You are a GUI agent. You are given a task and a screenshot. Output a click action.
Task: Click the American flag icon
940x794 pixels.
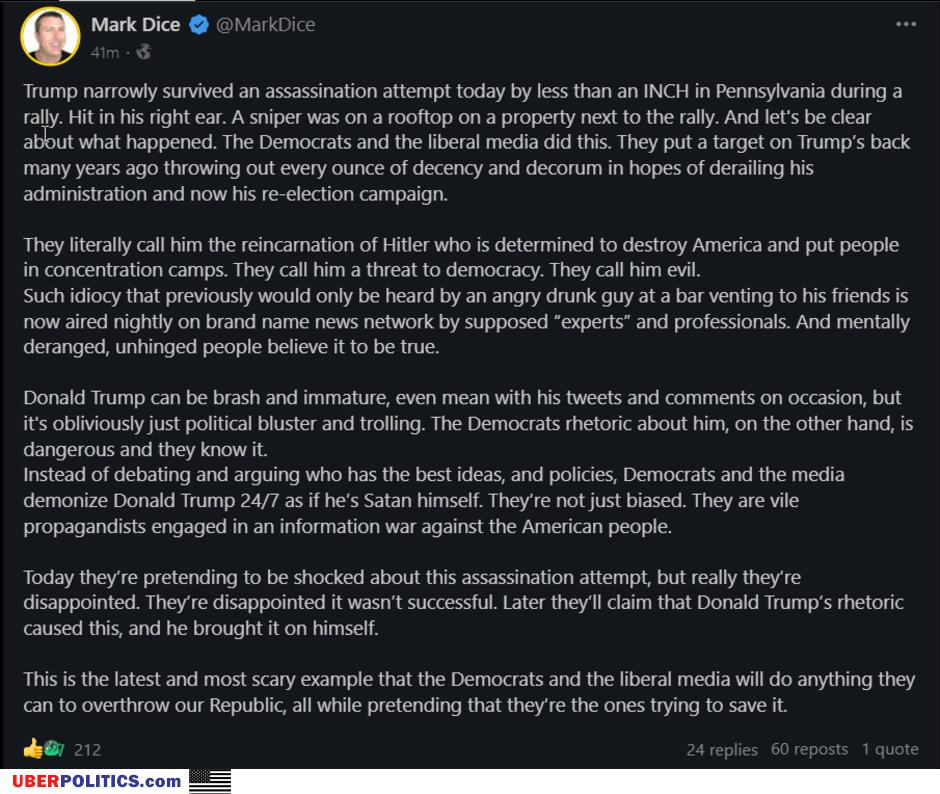coord(210,781)
